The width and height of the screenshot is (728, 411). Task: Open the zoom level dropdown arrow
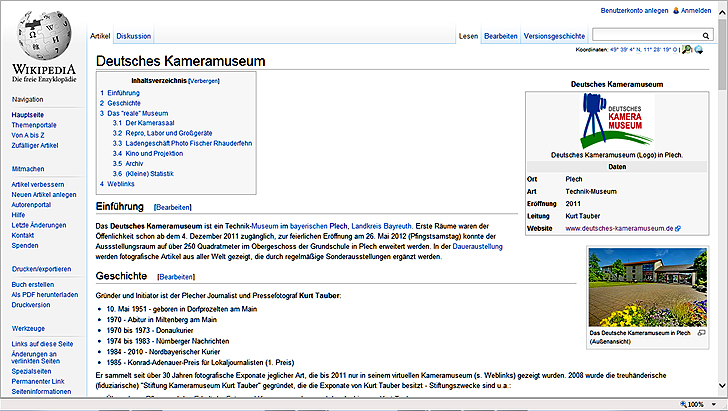coord(714,404)
